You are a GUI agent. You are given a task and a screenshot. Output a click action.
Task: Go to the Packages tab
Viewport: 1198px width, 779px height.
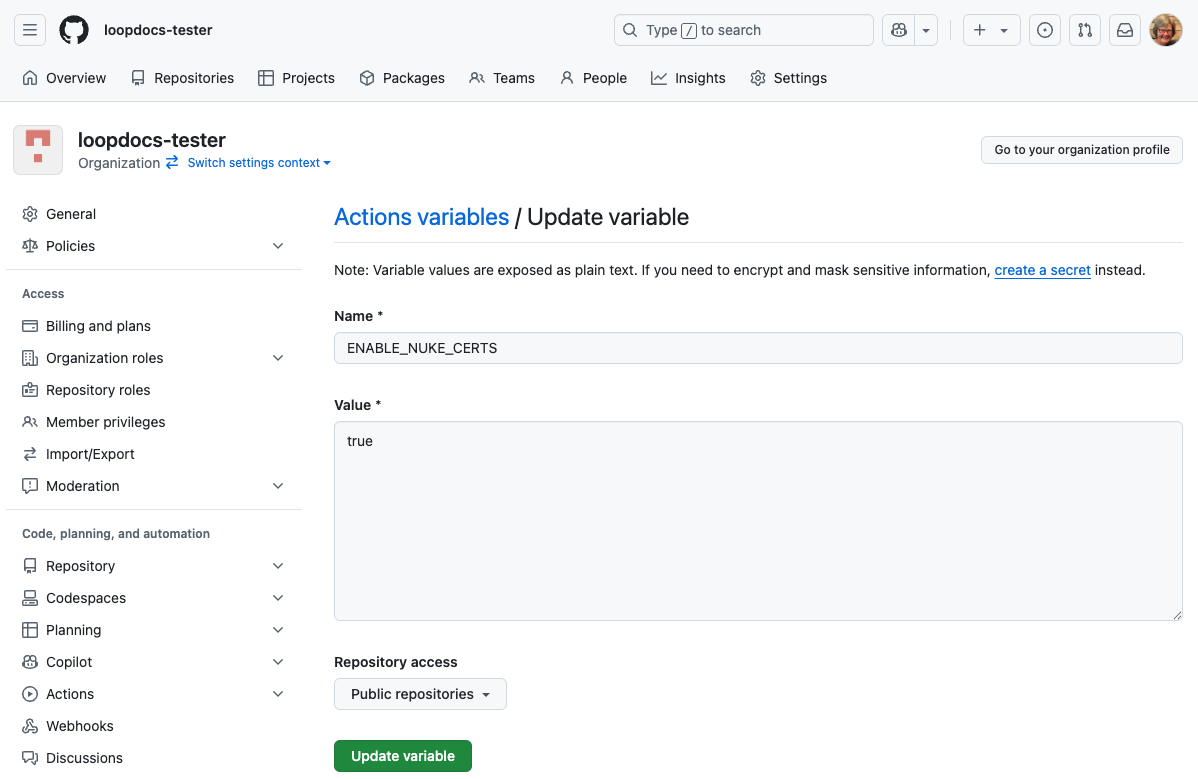point(402,78)
